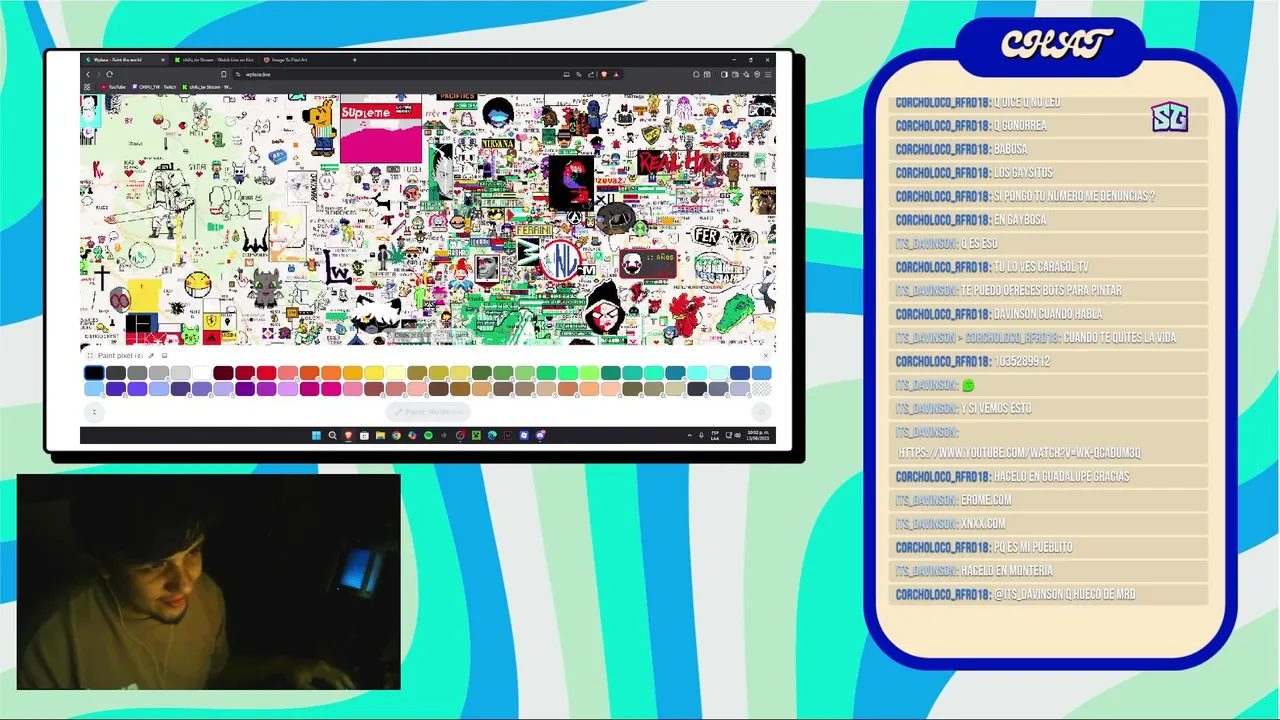The width and height of the screenshot is (1280, 720).
Task: Click the ESP LAA language indicator
Action: click(x=715, y=436)
